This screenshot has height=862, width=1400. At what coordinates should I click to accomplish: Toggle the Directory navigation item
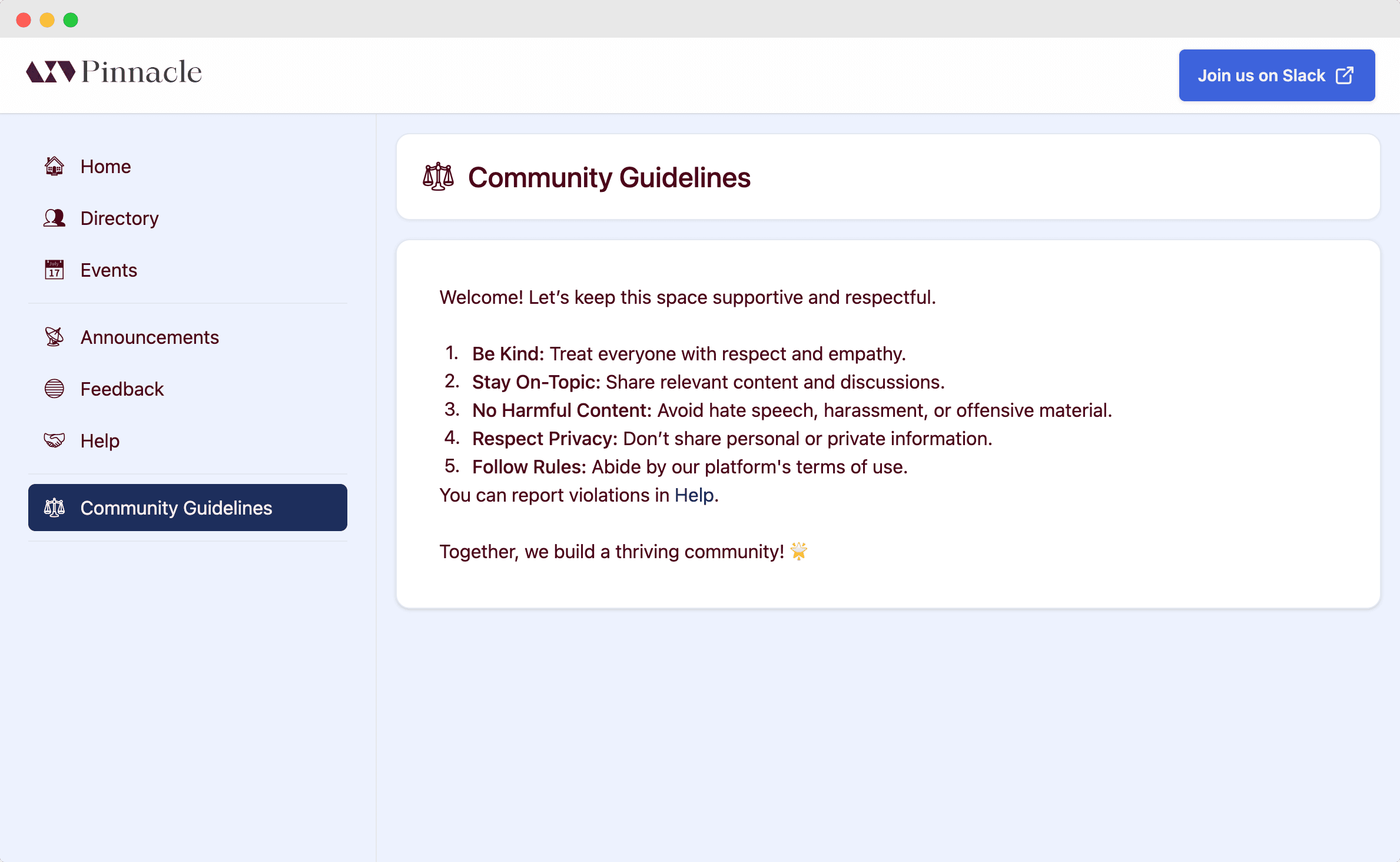[118, 218]
